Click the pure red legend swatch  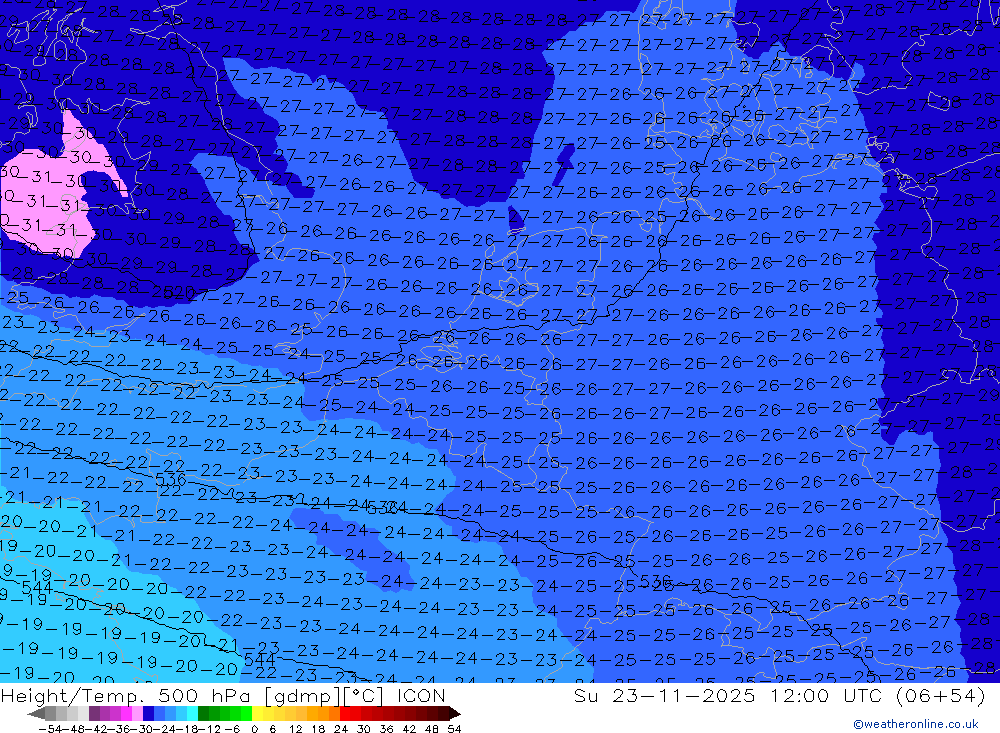(345, 713)
